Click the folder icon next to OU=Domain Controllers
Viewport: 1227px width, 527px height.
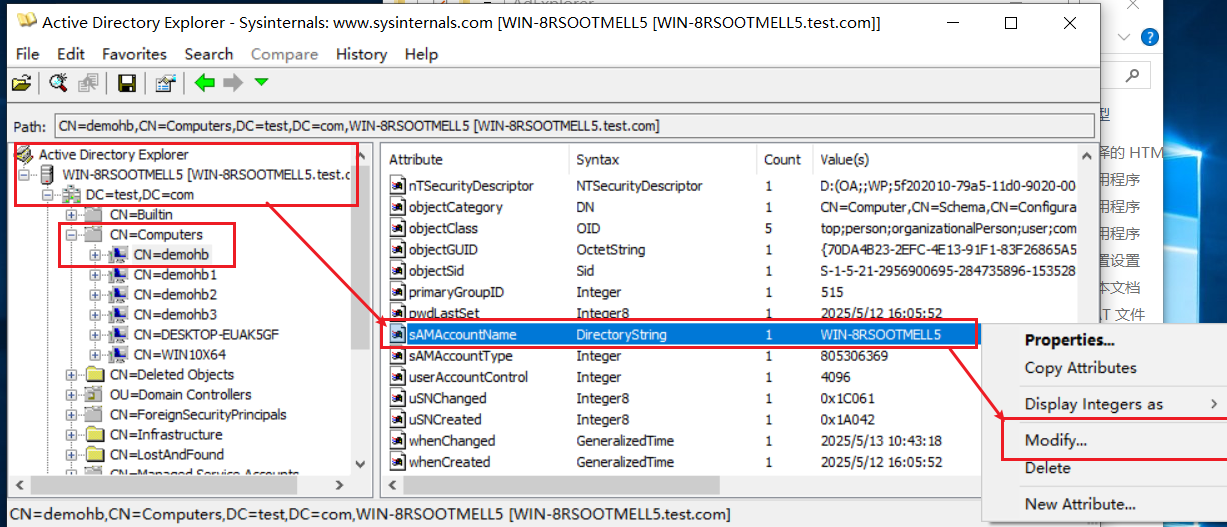click(95, 395)
